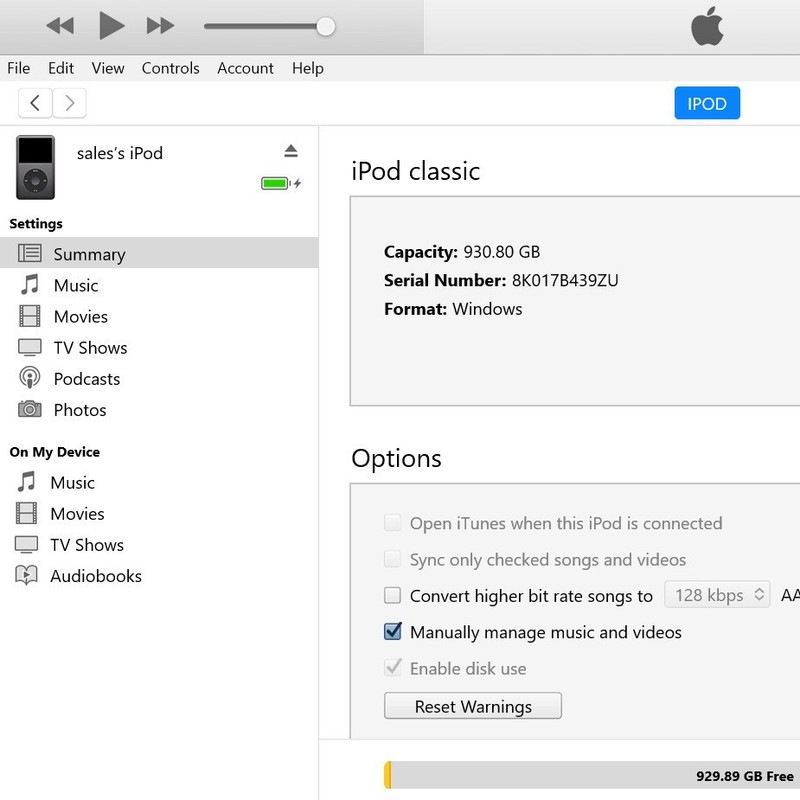800x800 pixels.
Task: Click the blue IPOD button
Action: (x=707, y=103)
